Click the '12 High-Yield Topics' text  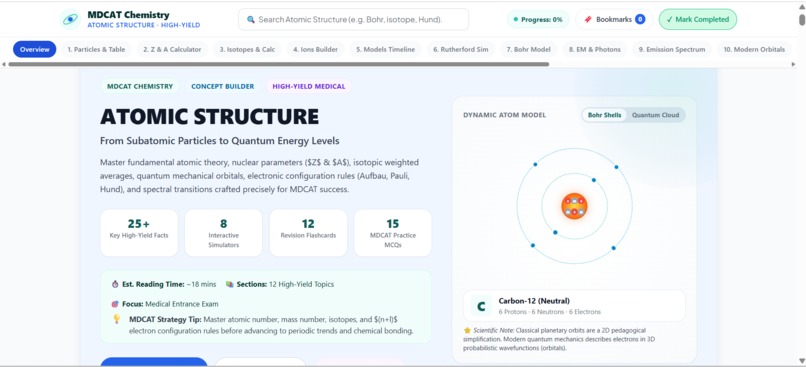pos(301,284)
